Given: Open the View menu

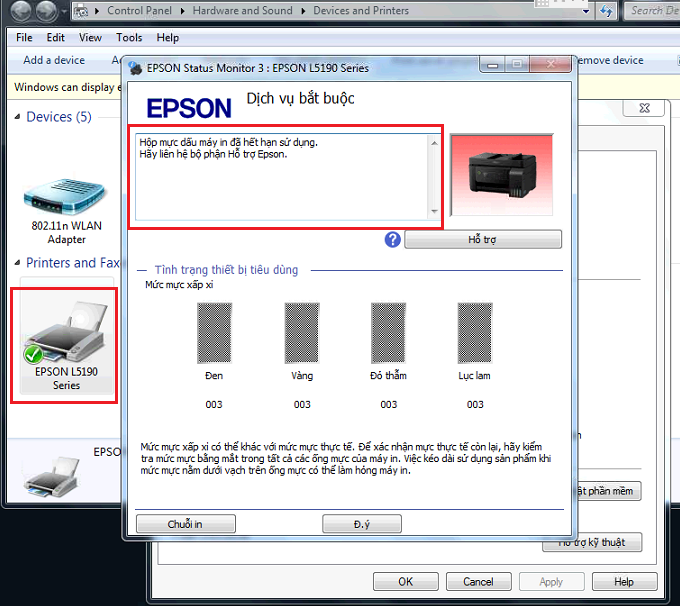Looking at the screenshot, I should 90,38.
